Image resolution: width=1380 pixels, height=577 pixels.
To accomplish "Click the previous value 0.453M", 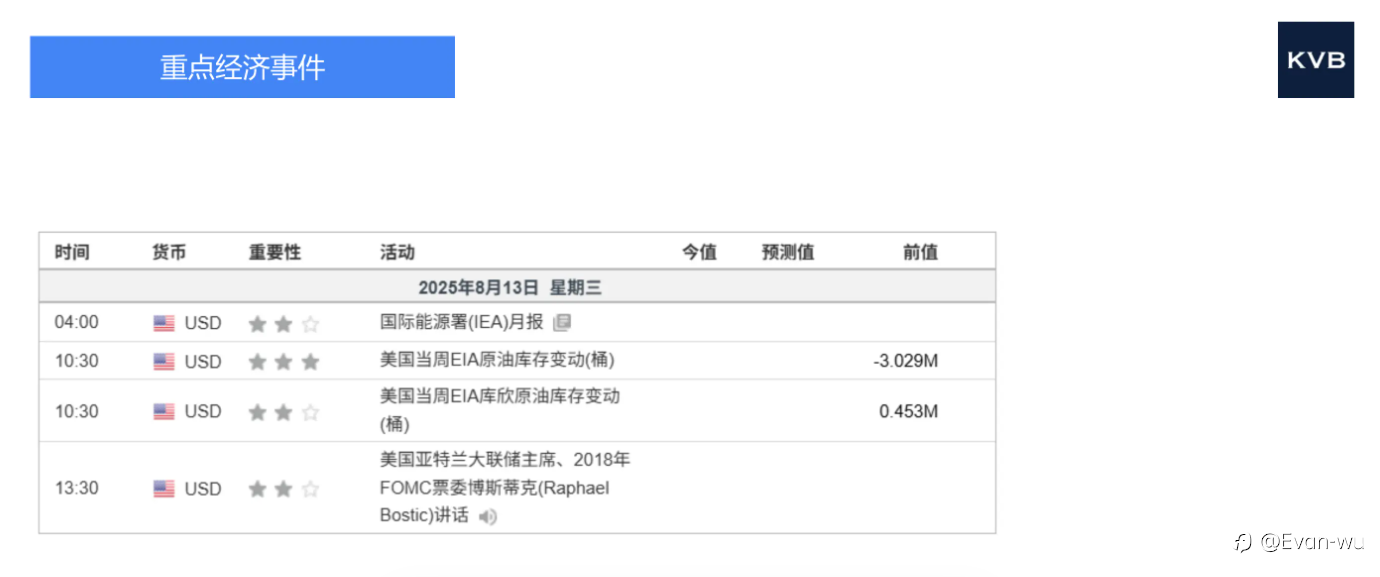I will (908, 411).
